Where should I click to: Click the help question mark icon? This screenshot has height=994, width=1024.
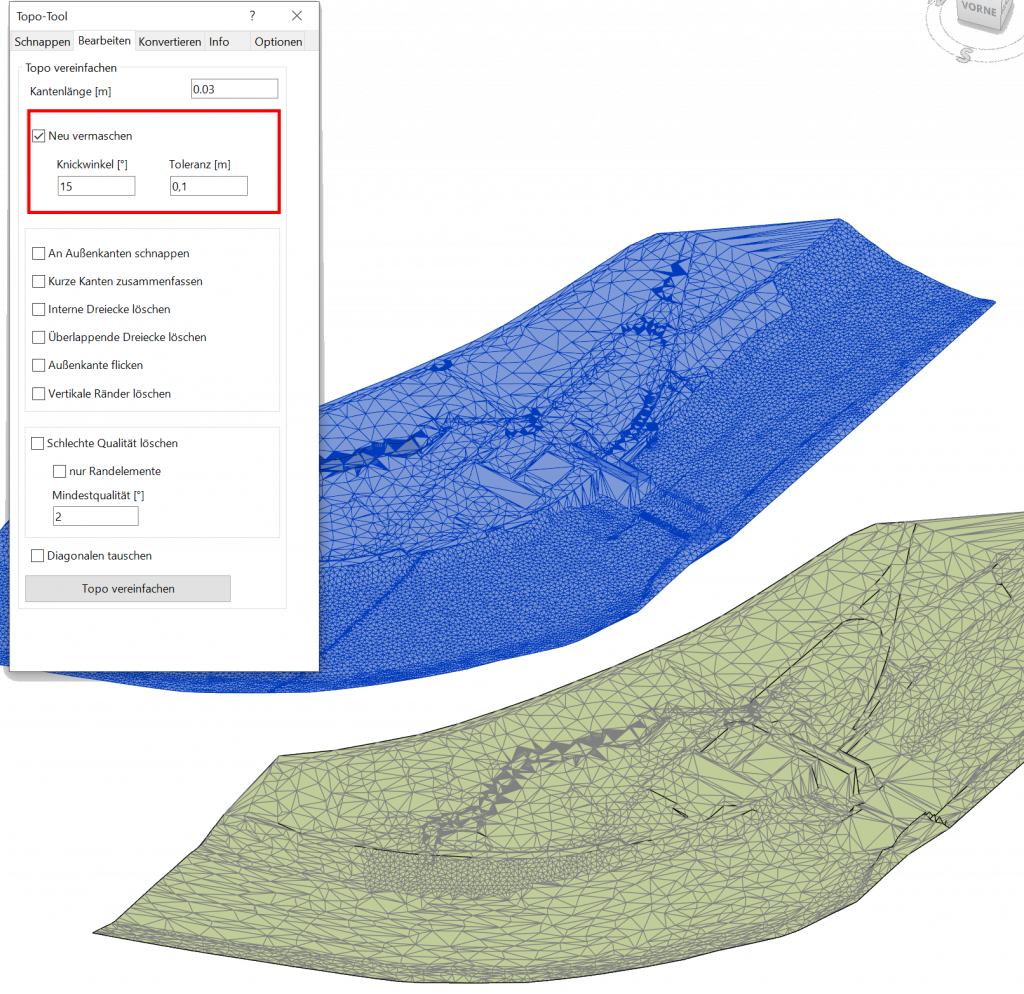point(252,16)
